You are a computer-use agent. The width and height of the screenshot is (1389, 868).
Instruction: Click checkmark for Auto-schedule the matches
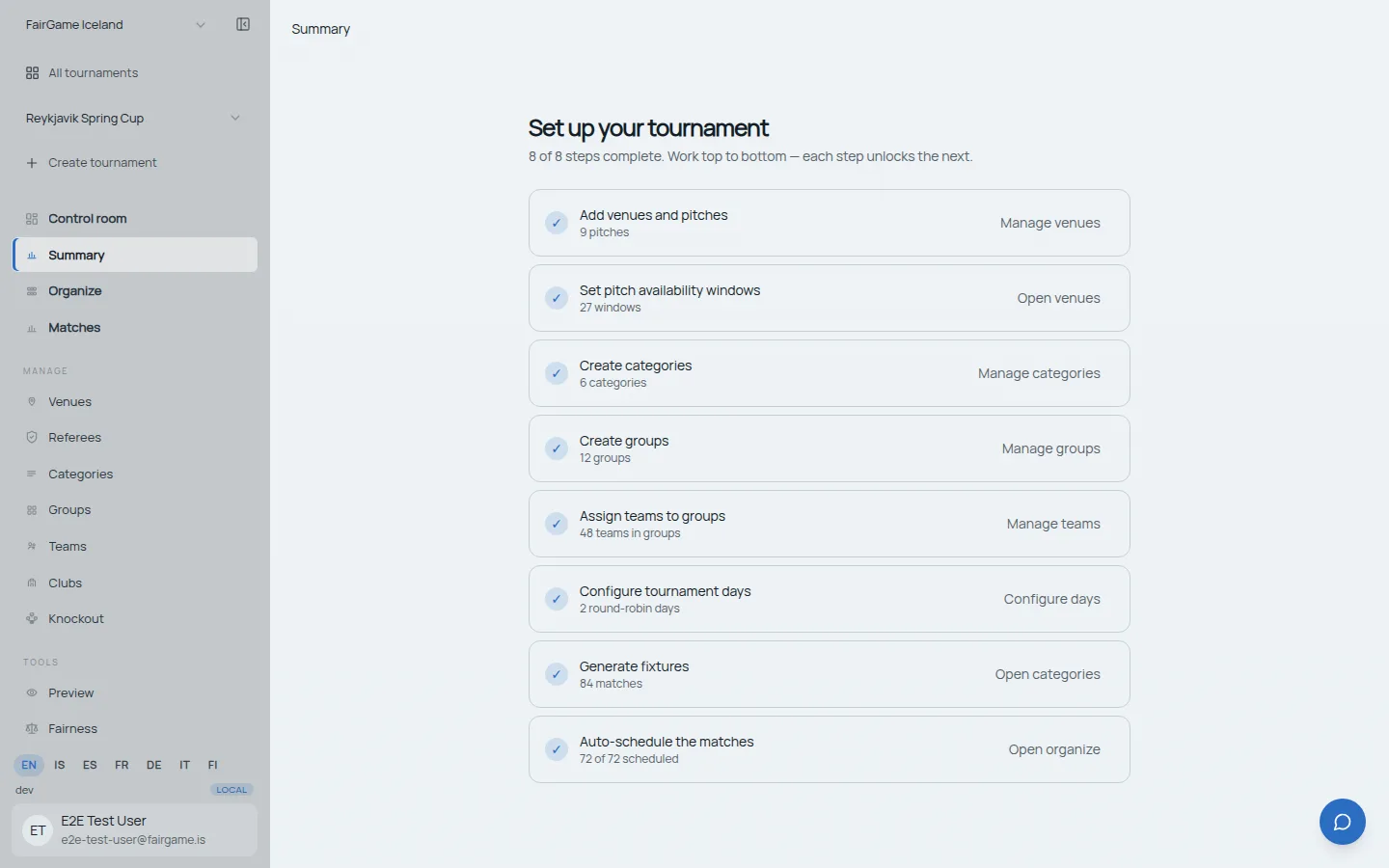coord(557,749)
